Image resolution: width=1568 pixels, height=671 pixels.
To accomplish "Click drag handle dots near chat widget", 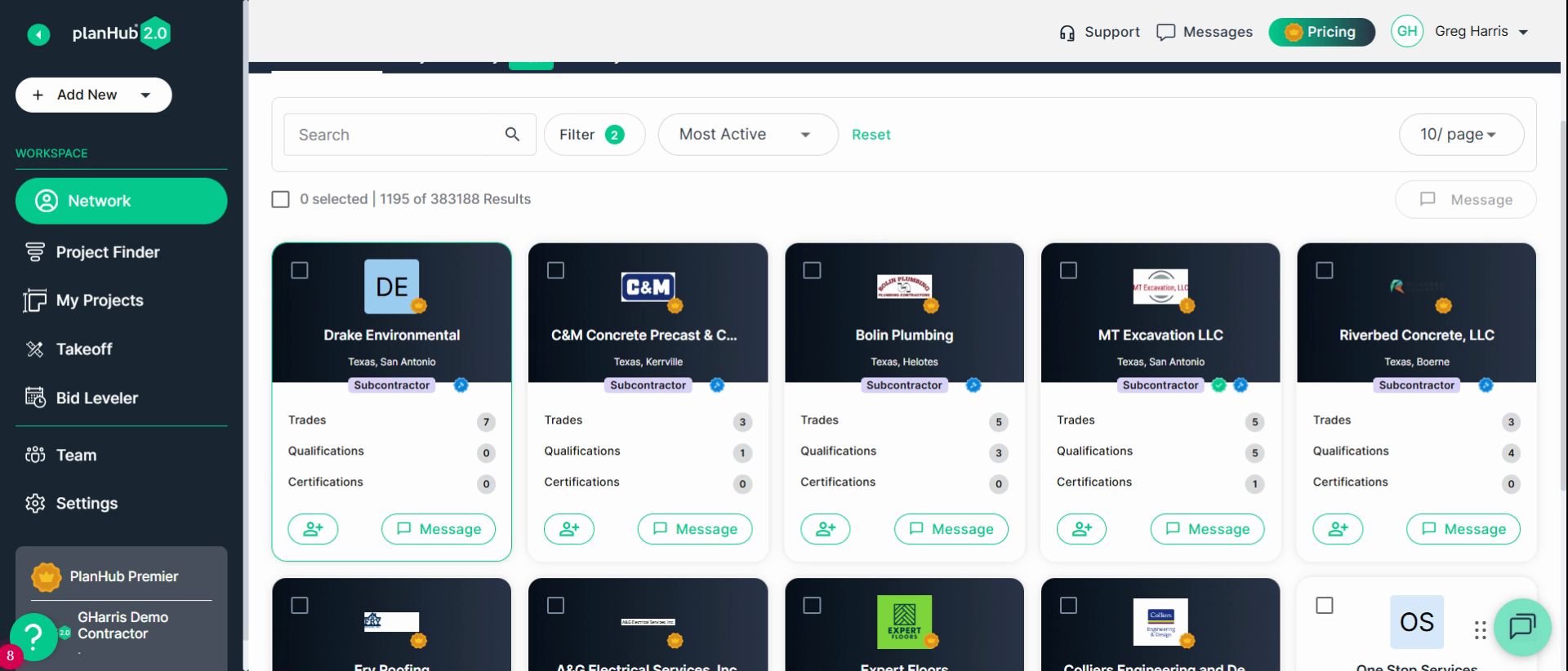I will point(1480,630).
